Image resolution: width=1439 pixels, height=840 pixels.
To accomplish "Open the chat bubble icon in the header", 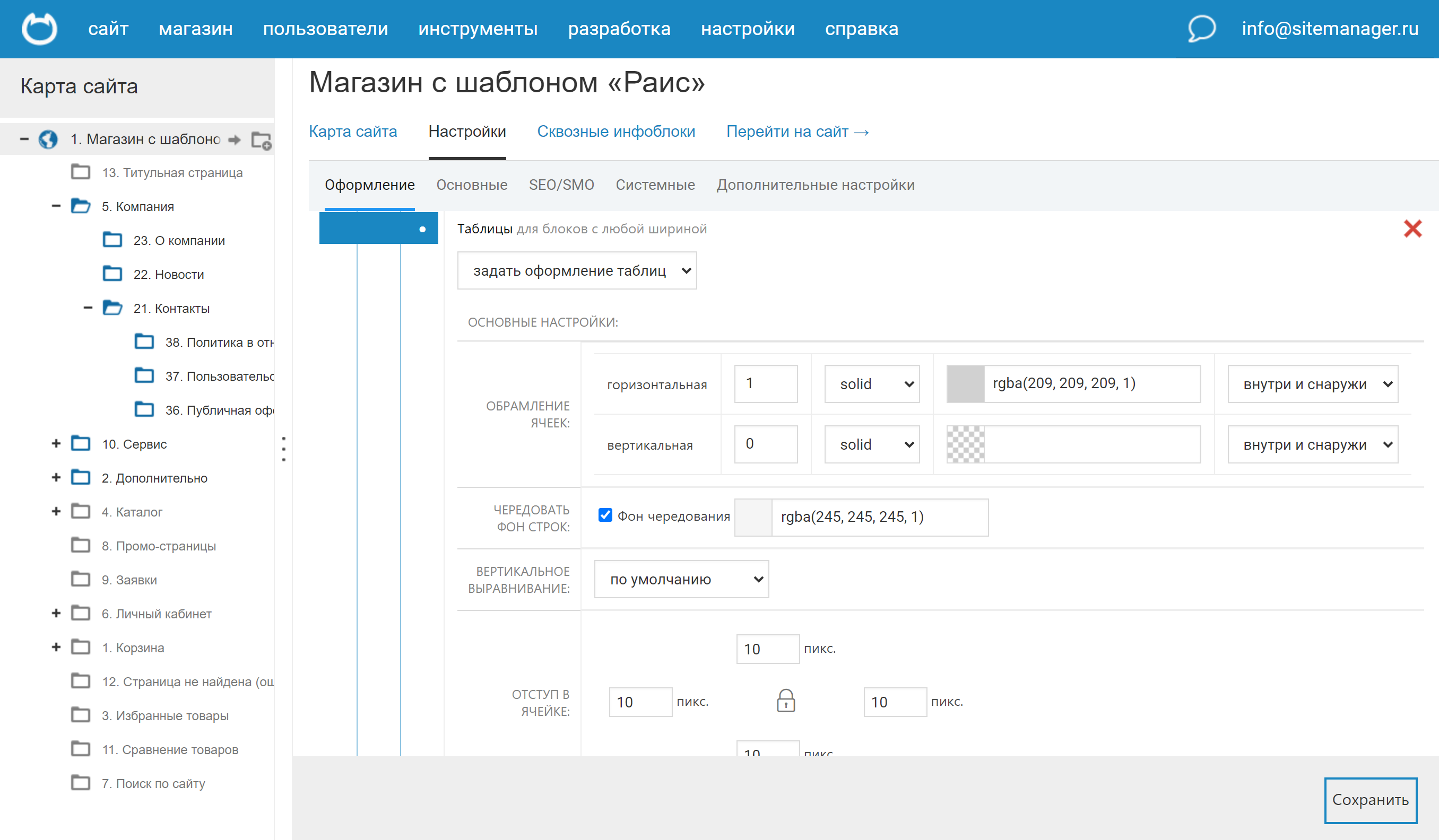I will click(1201, 29).
